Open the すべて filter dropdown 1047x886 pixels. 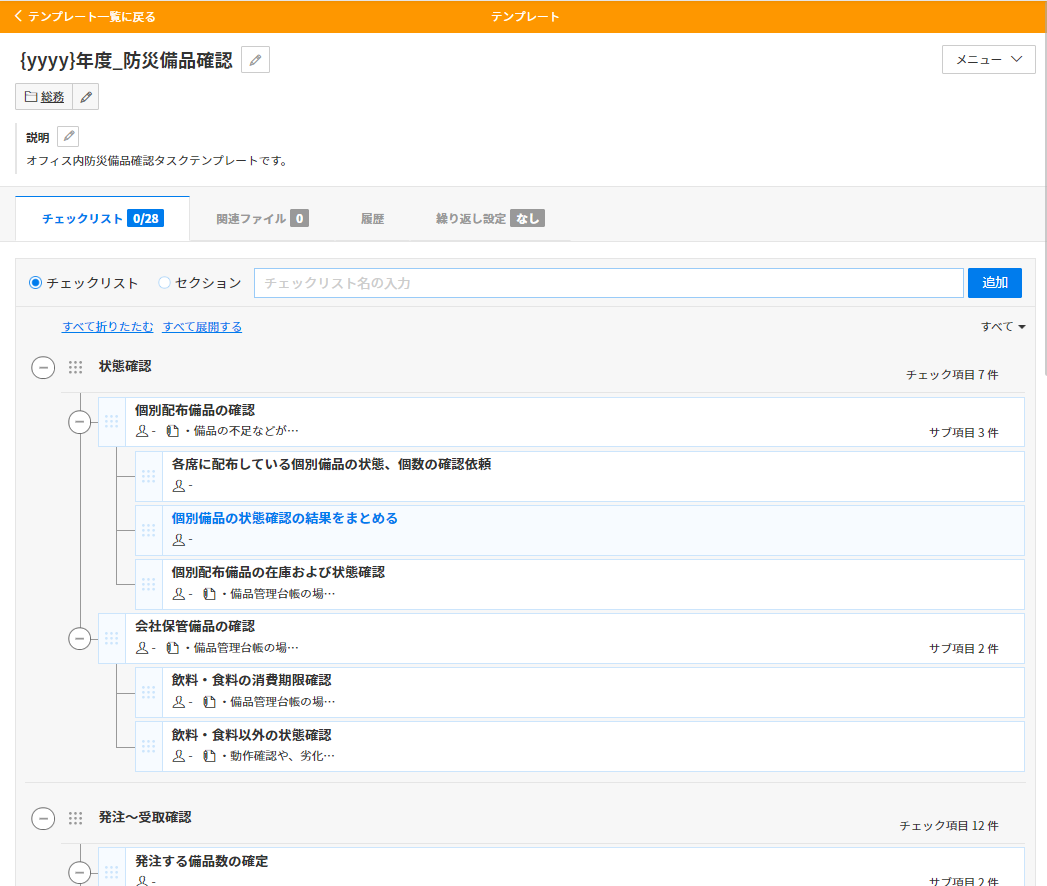tap(1003, 327)
